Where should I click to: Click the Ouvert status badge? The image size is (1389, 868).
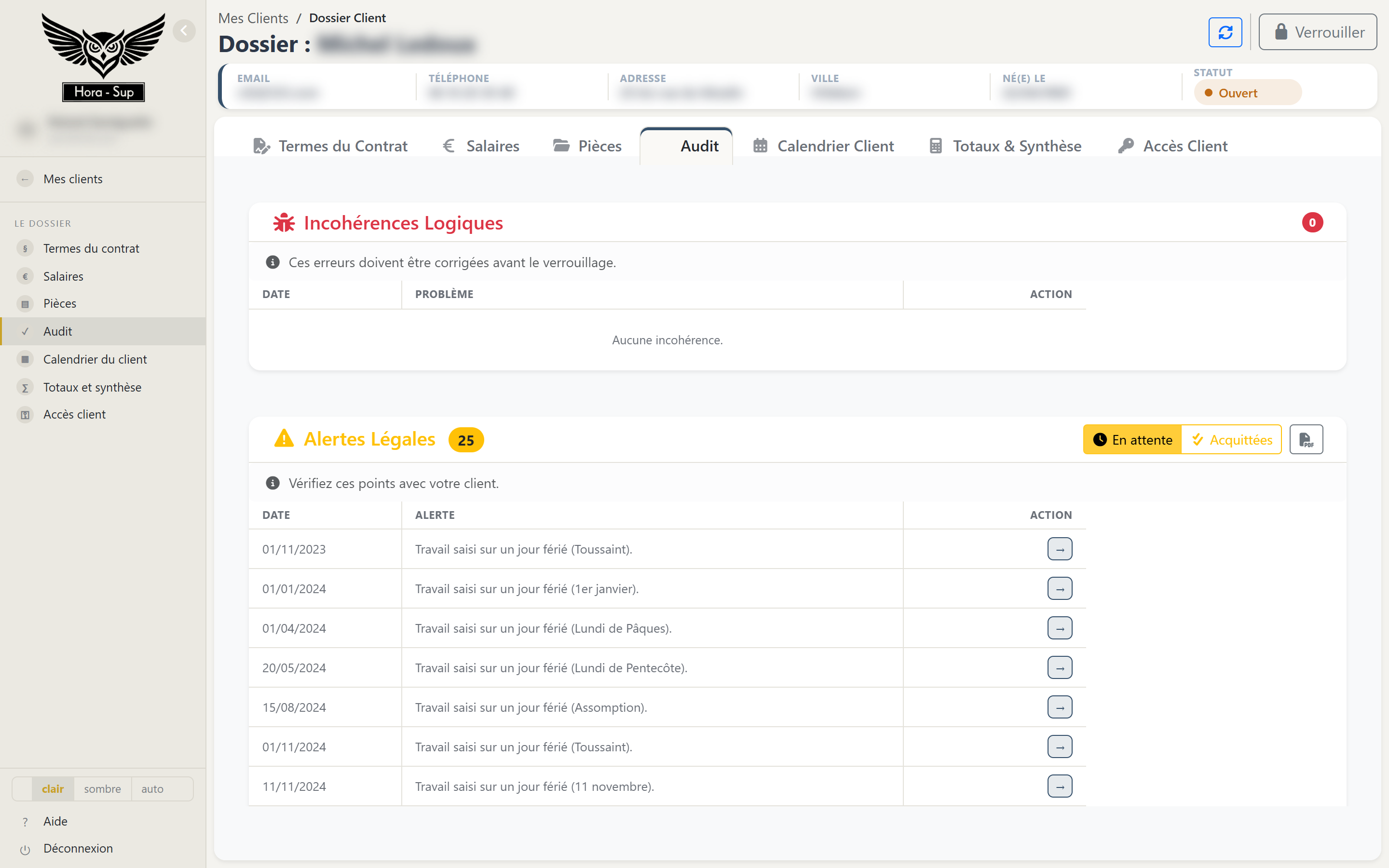(1247, 93)
